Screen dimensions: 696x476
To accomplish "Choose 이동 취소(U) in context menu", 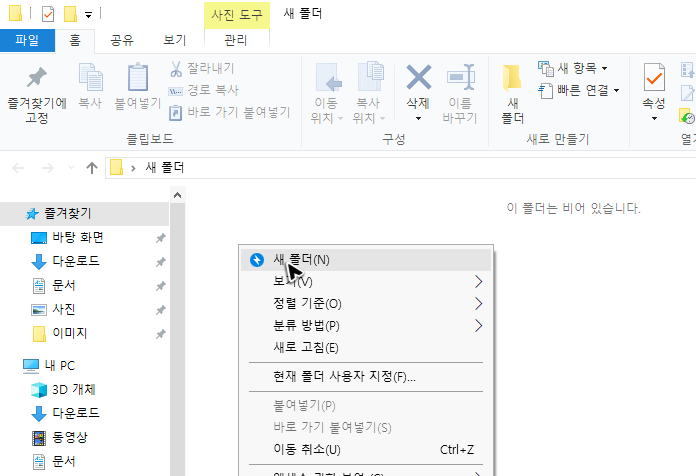I will tap(366, 449).
